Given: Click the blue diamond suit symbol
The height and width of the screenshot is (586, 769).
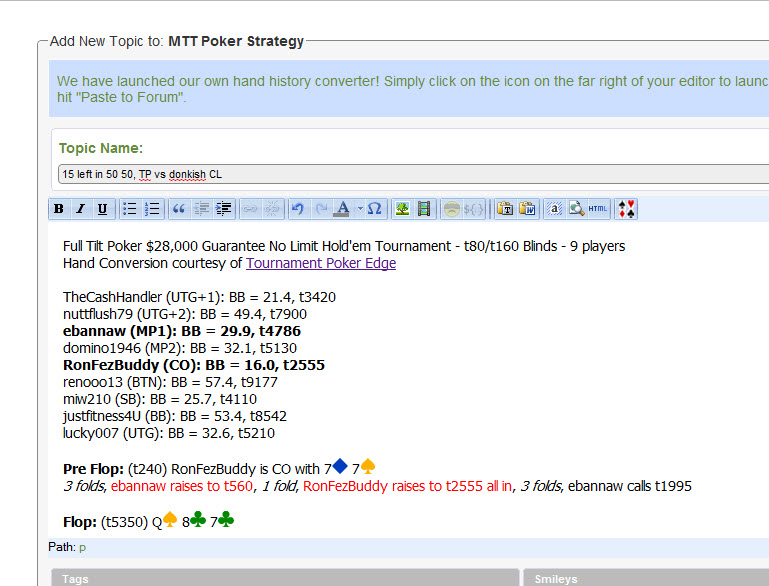Looking at the screenshot, I should (340, 466).
